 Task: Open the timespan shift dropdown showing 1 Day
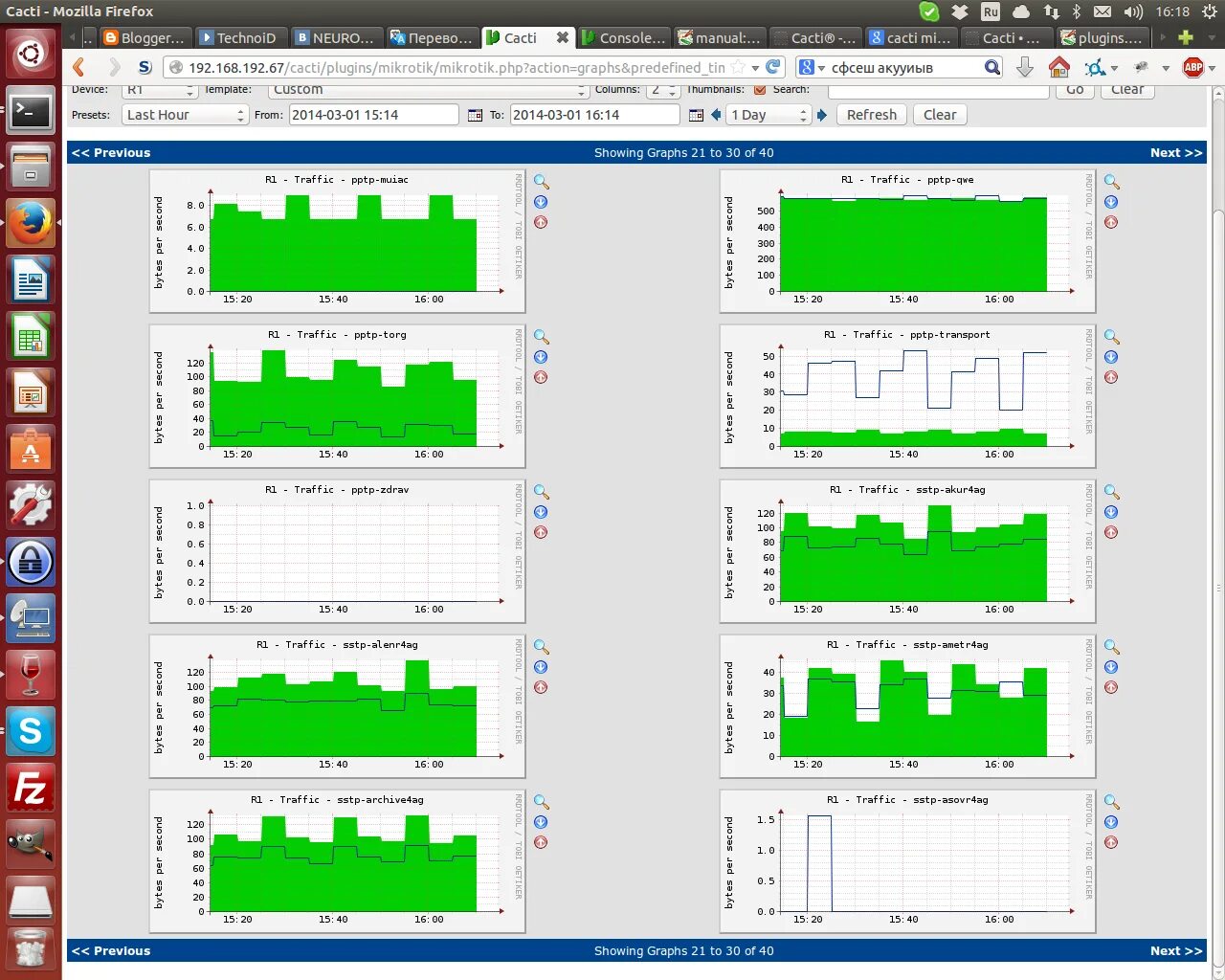pos(768,115)
